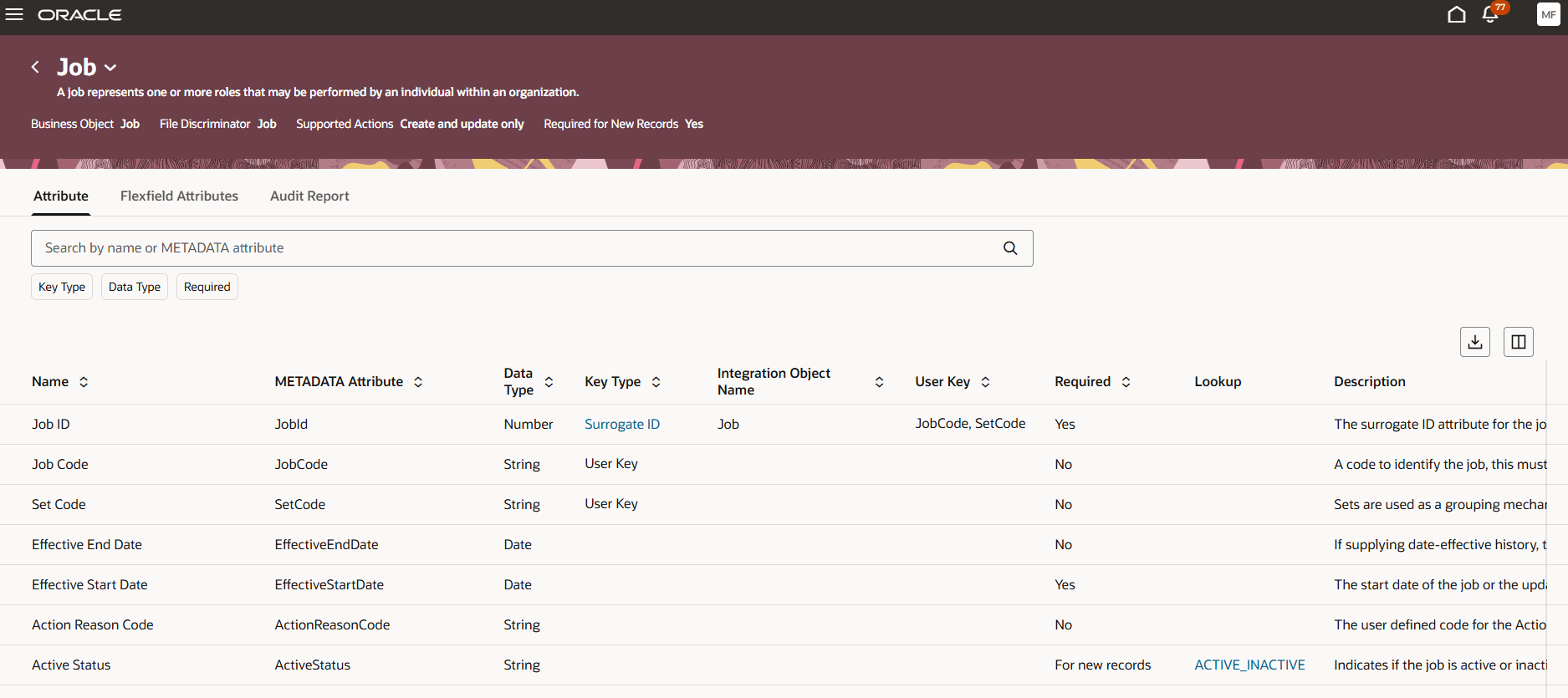Viewport: 1568px width, 698px height.
Task: Go to the Home icon
Action: click(1457, 14)
